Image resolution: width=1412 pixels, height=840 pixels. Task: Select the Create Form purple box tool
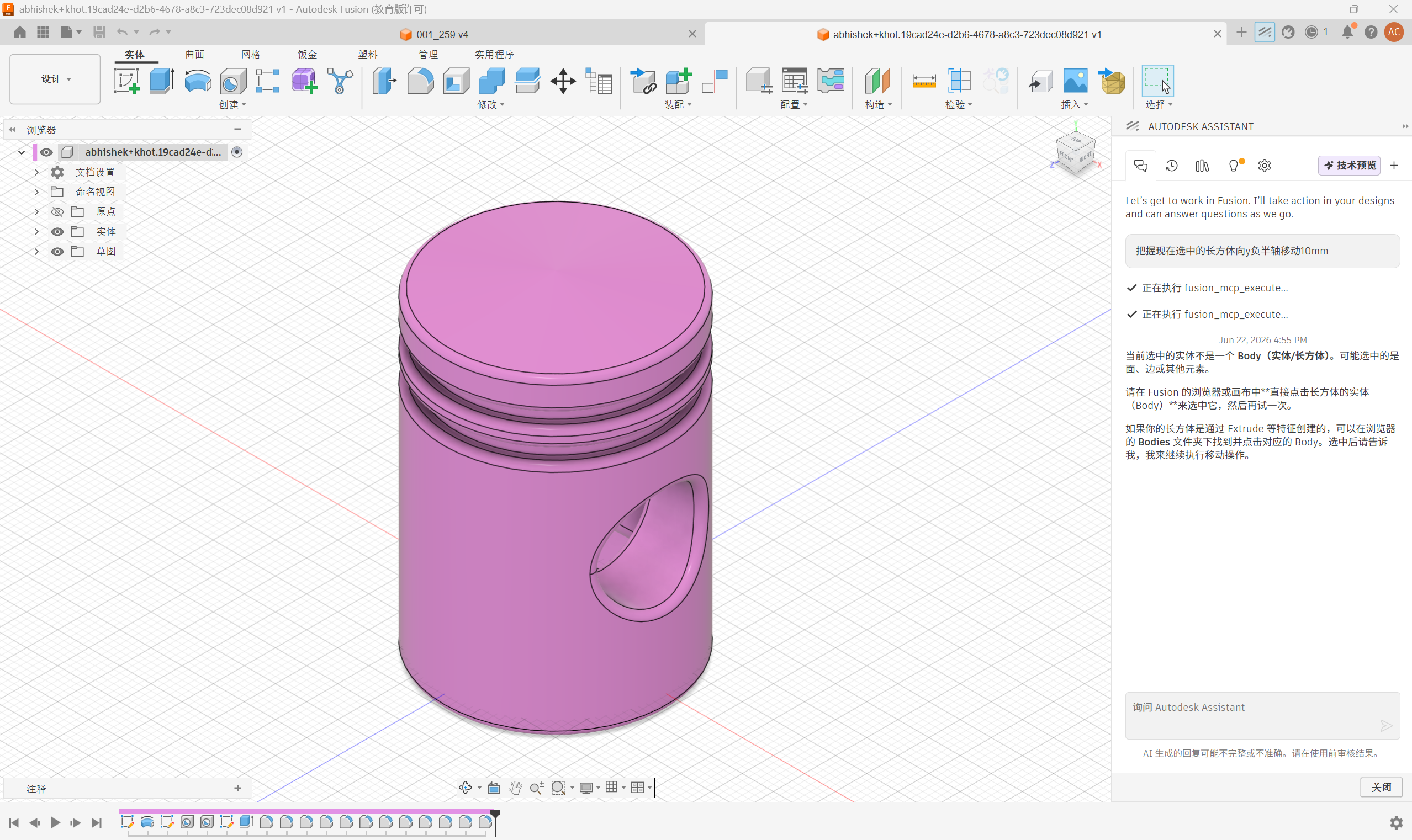tap(304, 81)
